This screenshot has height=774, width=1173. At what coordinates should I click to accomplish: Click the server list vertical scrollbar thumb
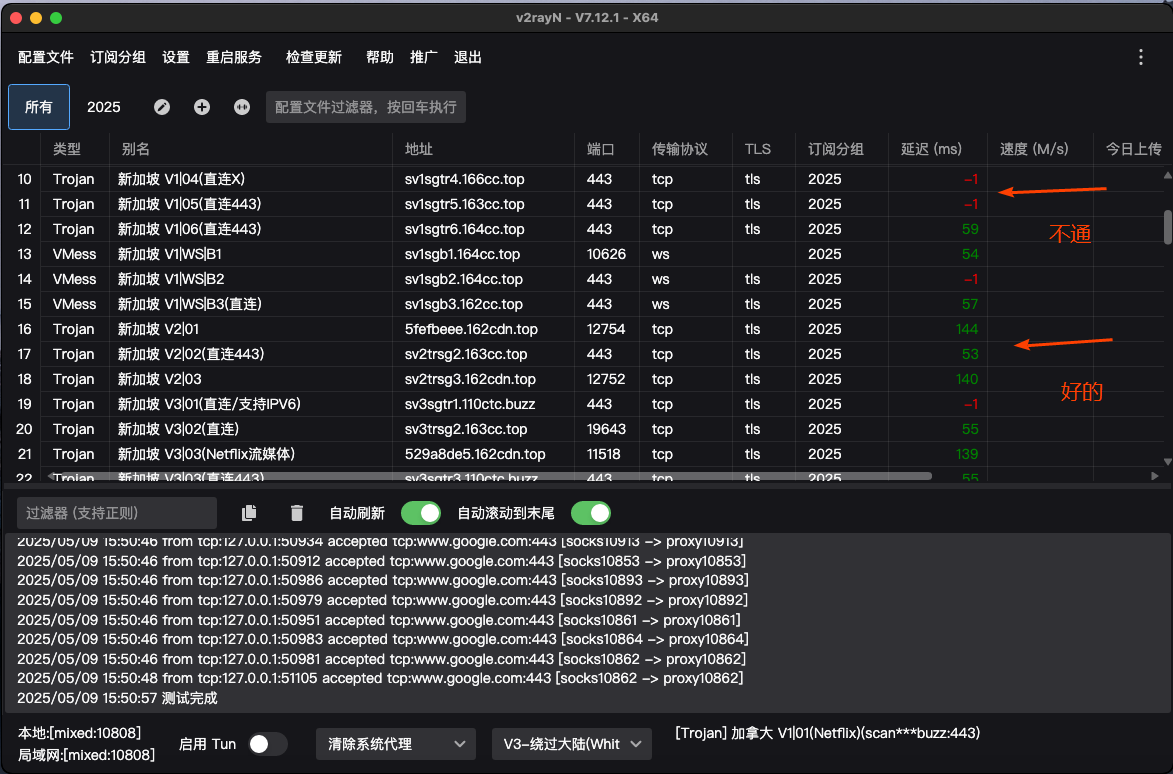(1168, 227)
